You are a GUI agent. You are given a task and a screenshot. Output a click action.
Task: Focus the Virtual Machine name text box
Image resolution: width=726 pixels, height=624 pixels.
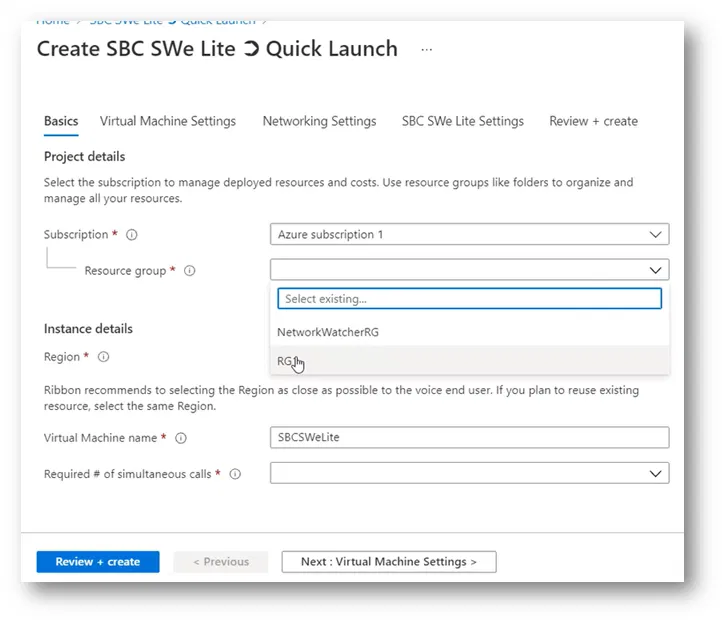pyautogui.click(x=469, y=438)
